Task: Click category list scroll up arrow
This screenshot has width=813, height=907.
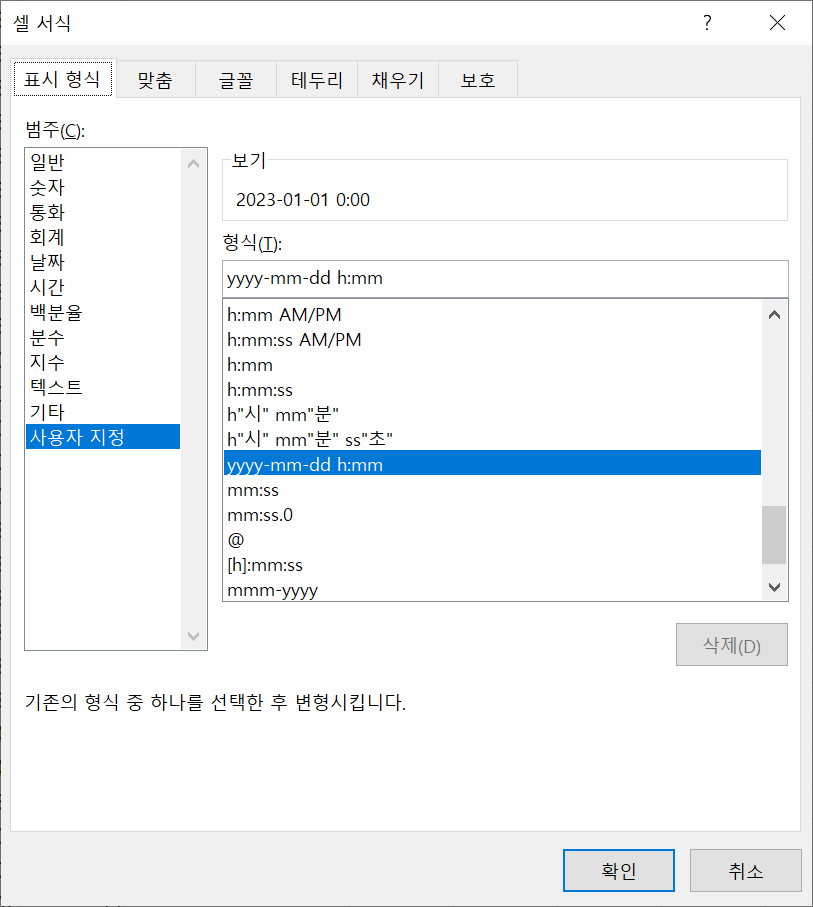Action: (194, 164)
